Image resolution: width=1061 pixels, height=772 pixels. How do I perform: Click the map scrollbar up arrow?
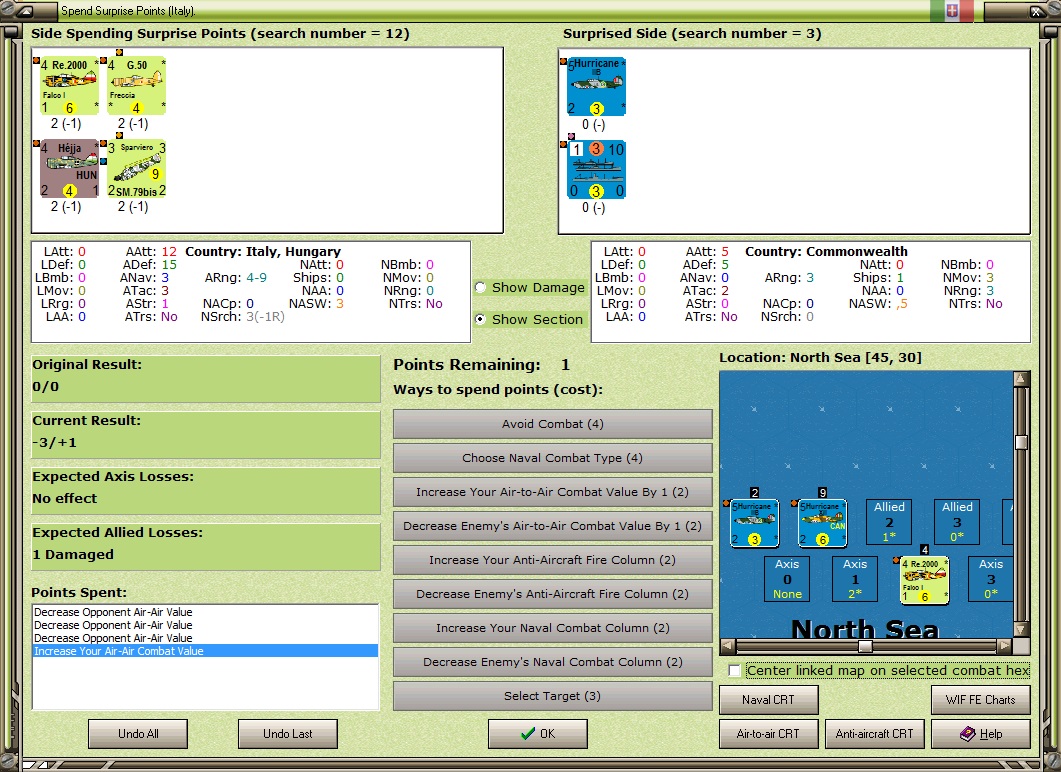coord(1021,378)
